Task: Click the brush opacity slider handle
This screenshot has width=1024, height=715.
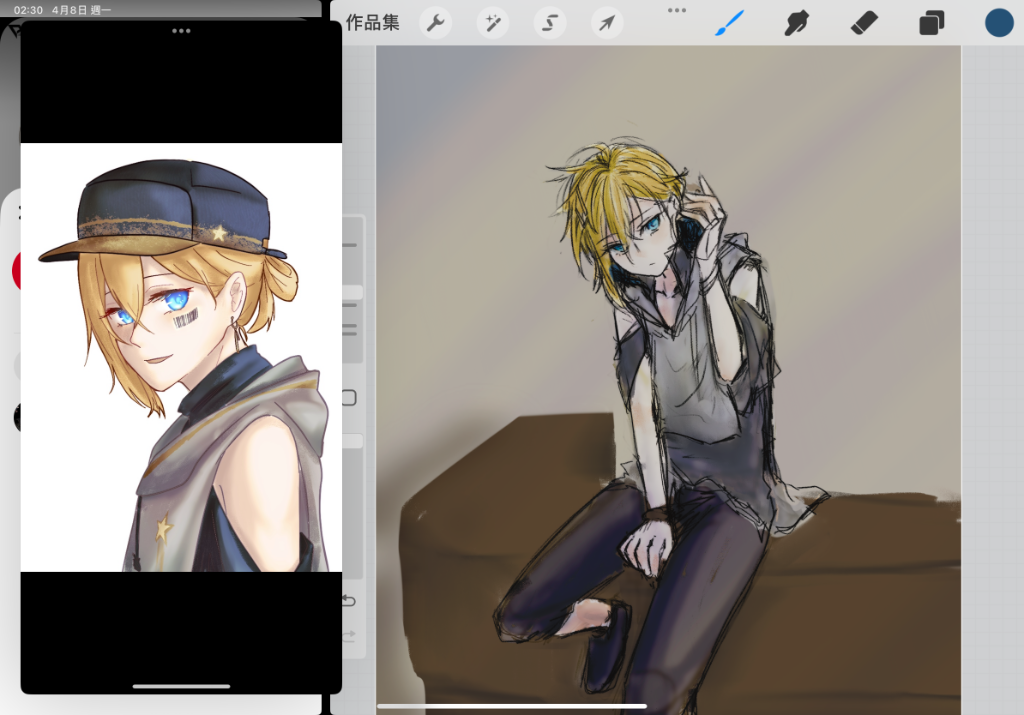Action: [x=353, y=441]
